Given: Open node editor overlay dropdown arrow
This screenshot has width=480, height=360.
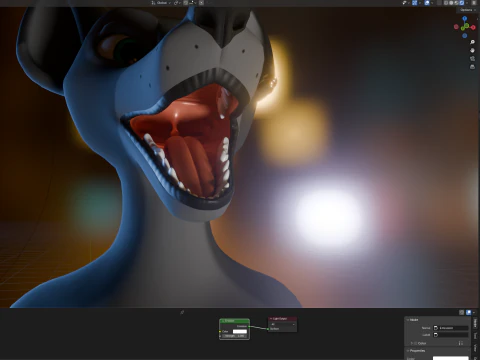Looking at the screenshot, I should pos(474,312).
